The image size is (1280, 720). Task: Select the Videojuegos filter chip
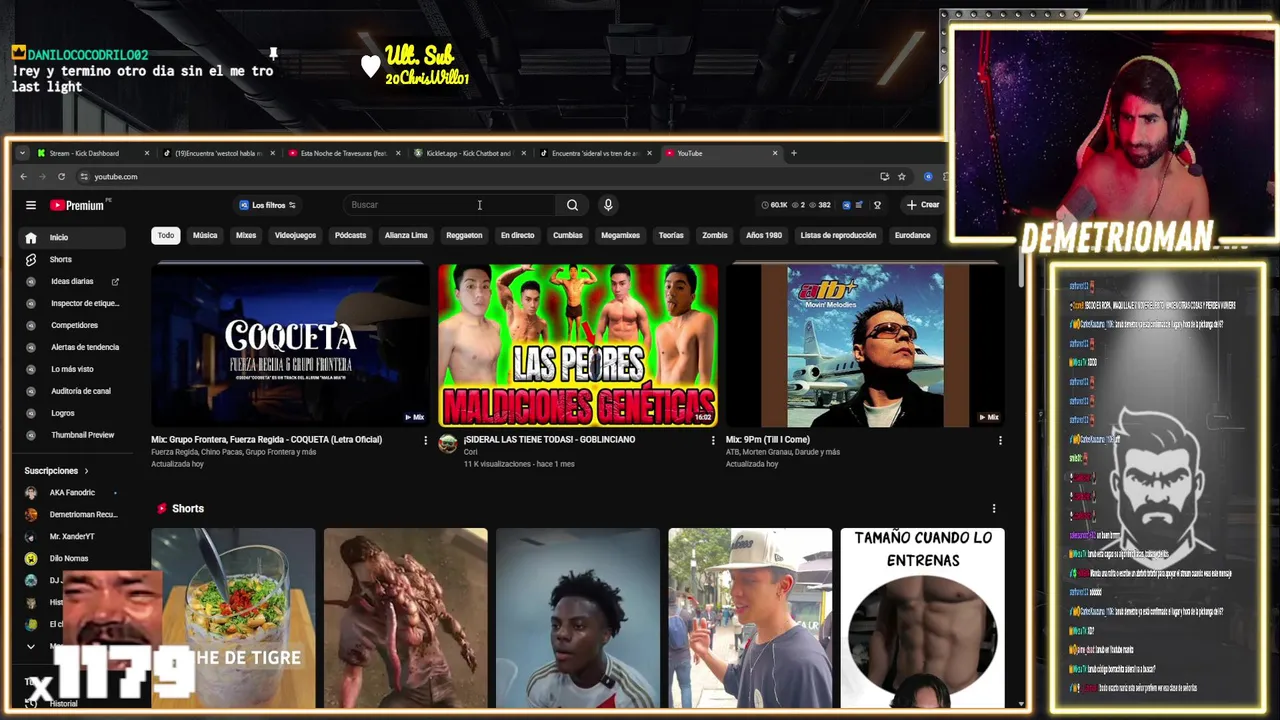pyautogui.click(x=295, y=236)
